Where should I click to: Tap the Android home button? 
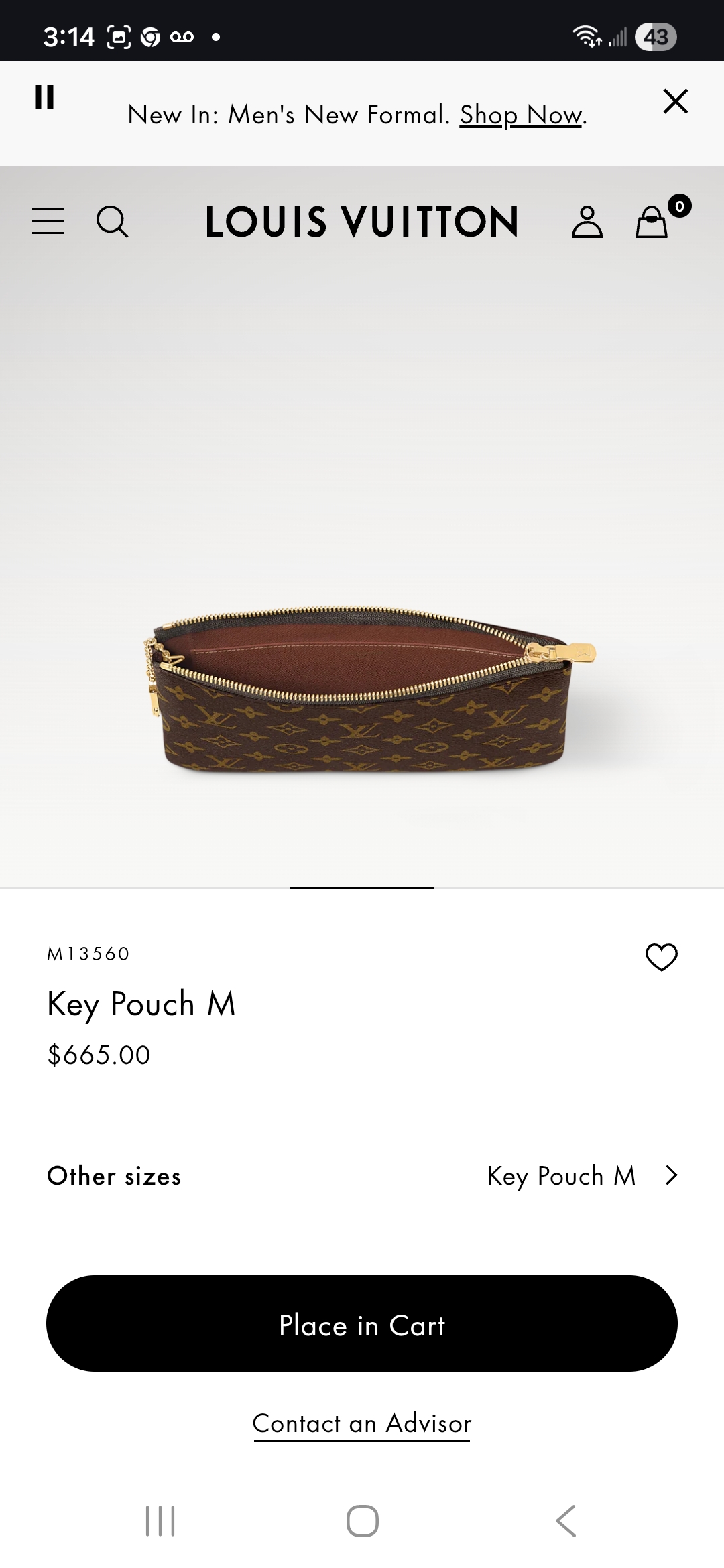(363, 1521)
